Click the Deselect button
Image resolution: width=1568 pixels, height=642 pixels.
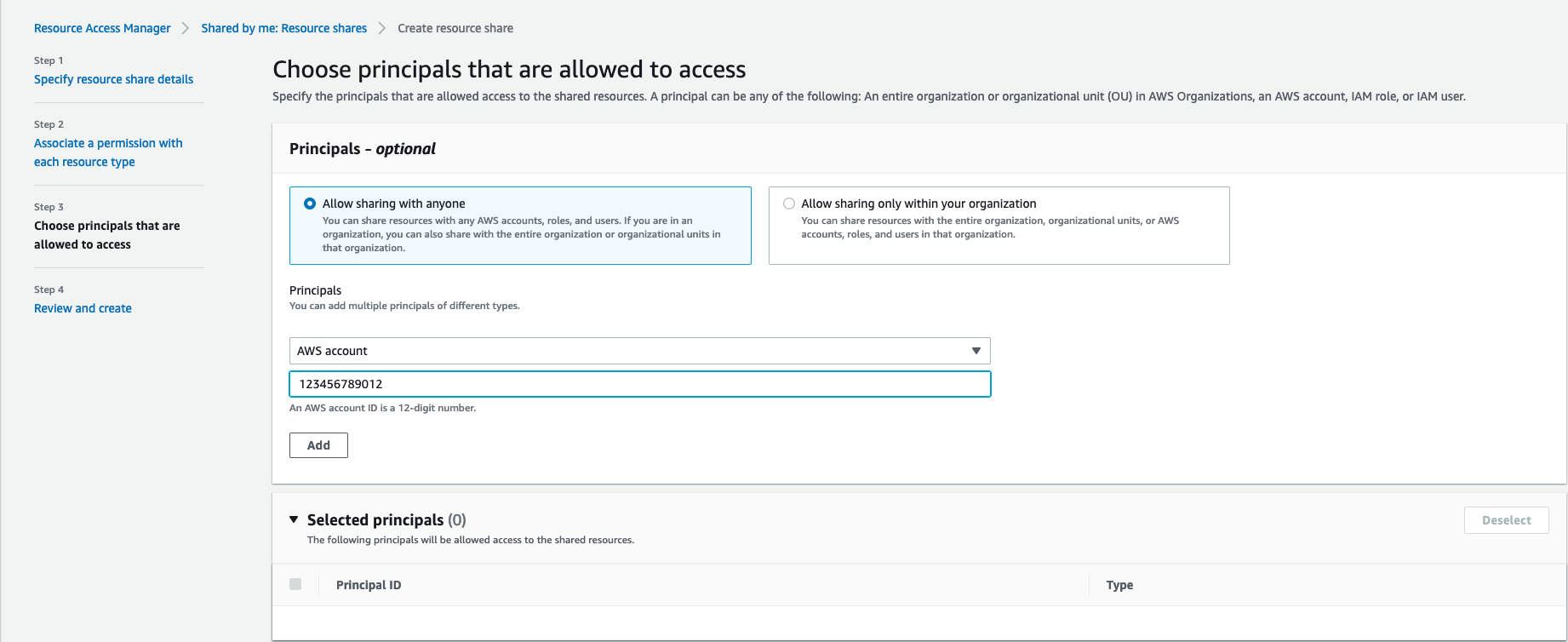[1505, 520]
